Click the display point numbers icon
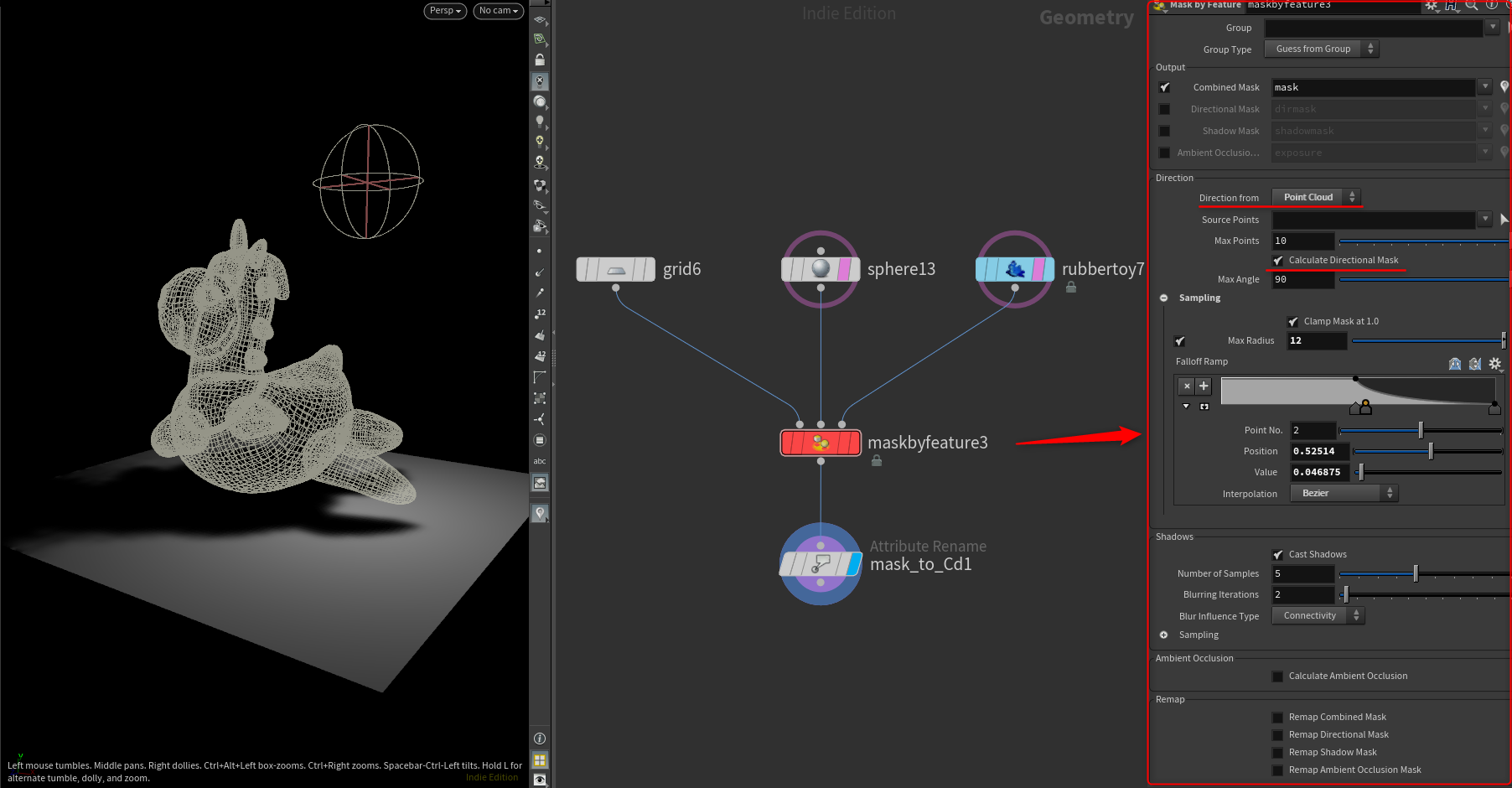The width and height of the screenshot is (1512, 788). coord(540,314)
